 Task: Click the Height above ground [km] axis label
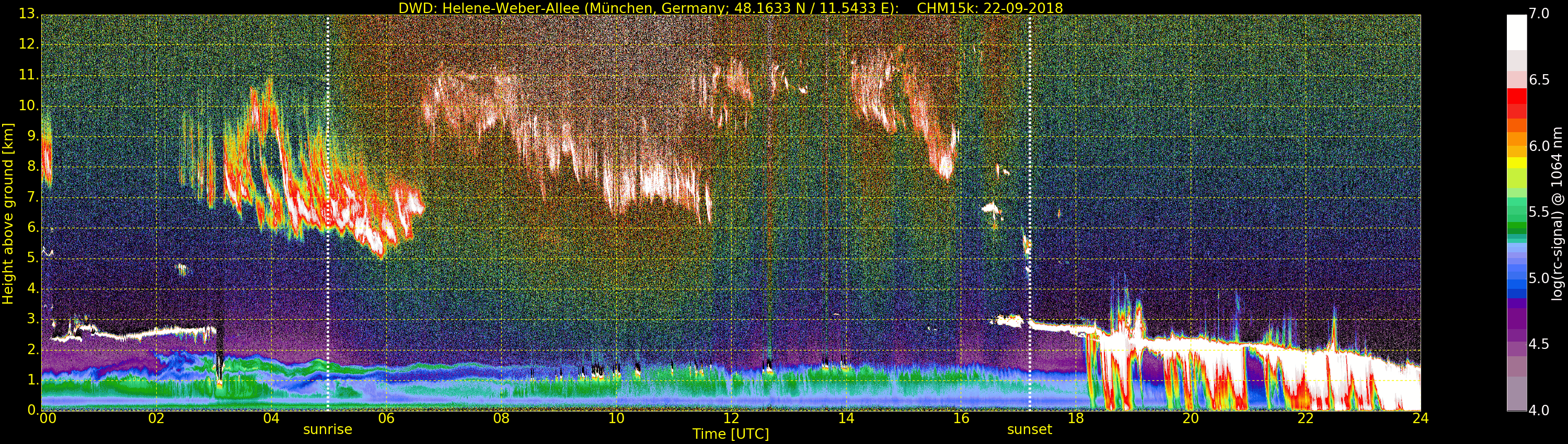pyautogui.click(x=8, y=213)
